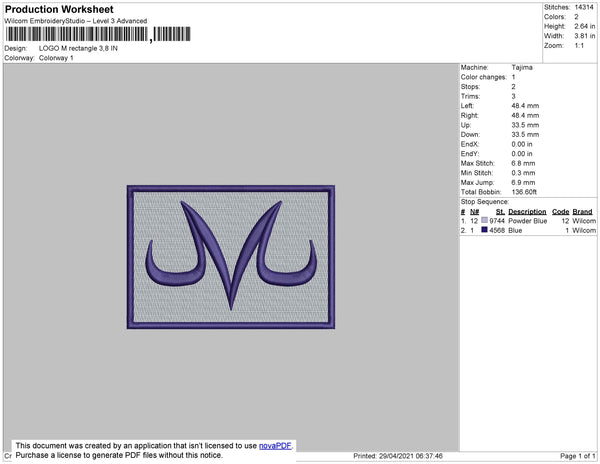Select the EndX label
The image size is (600, 464).
coord(470,144)
